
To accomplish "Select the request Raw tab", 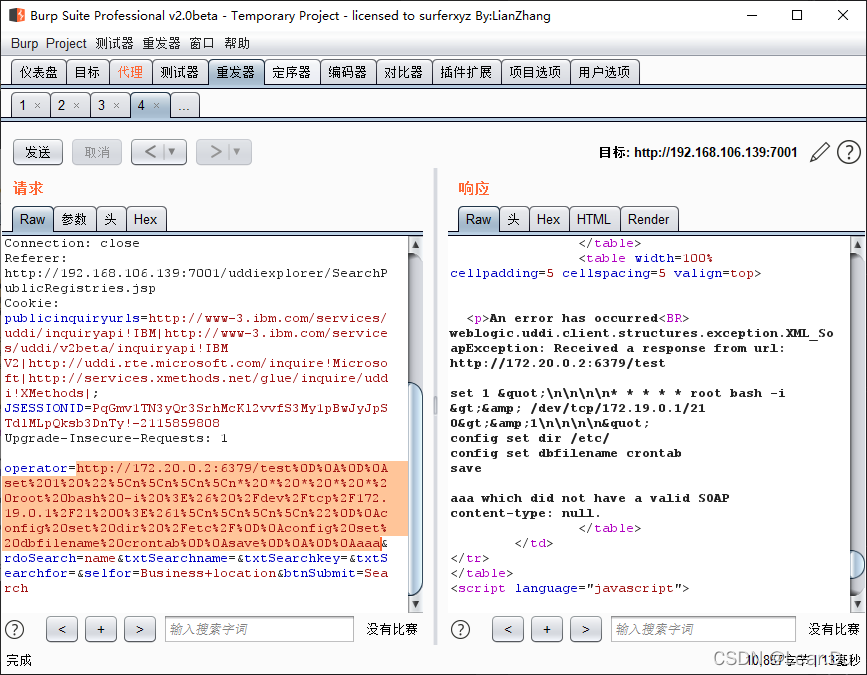I will pos(33,219).
